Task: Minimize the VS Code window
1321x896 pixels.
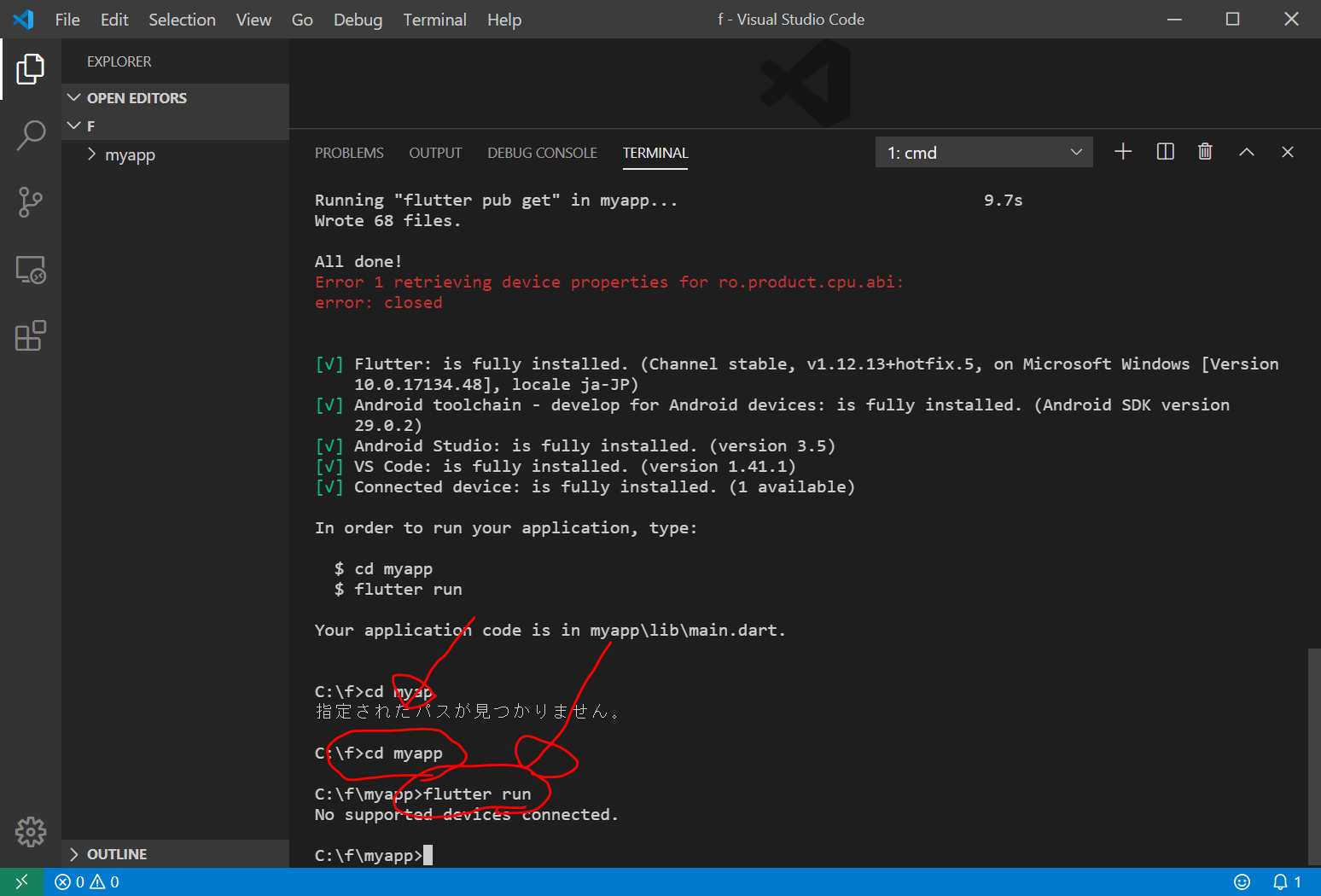Action: pos(1174,19)
